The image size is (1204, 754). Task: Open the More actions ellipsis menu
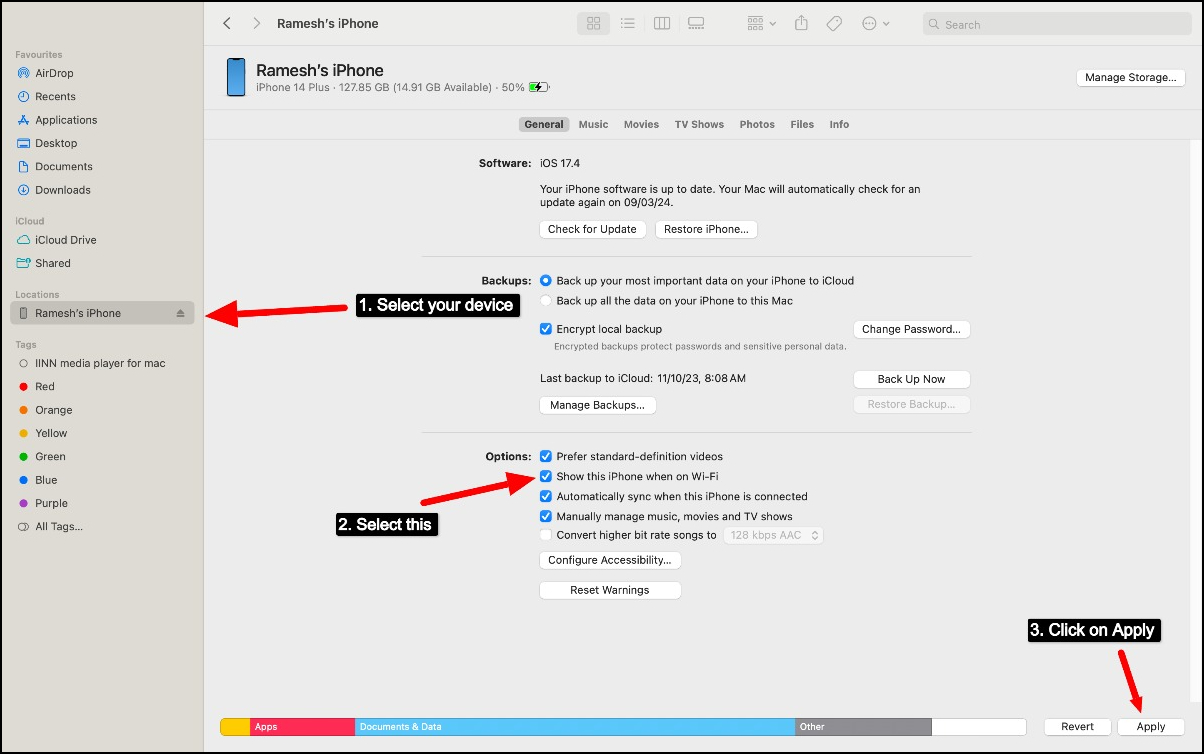coord(875,23)
